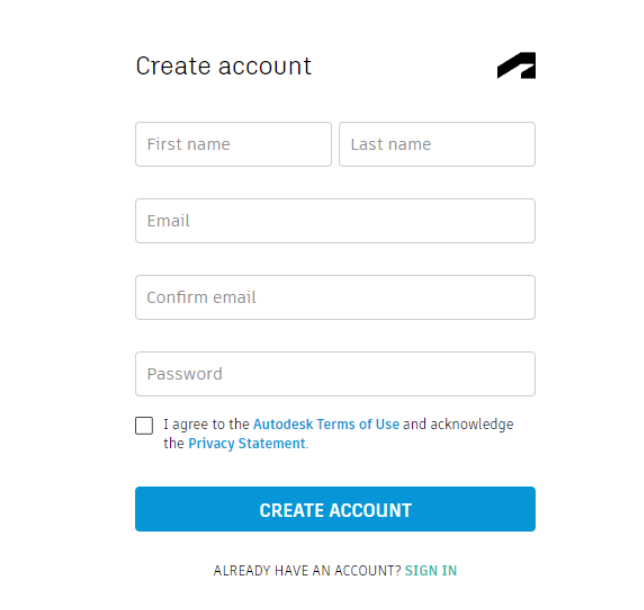The image size is (644, 610).
Task: Click the Last name placeholder text
Action: (x=391, y=144)
